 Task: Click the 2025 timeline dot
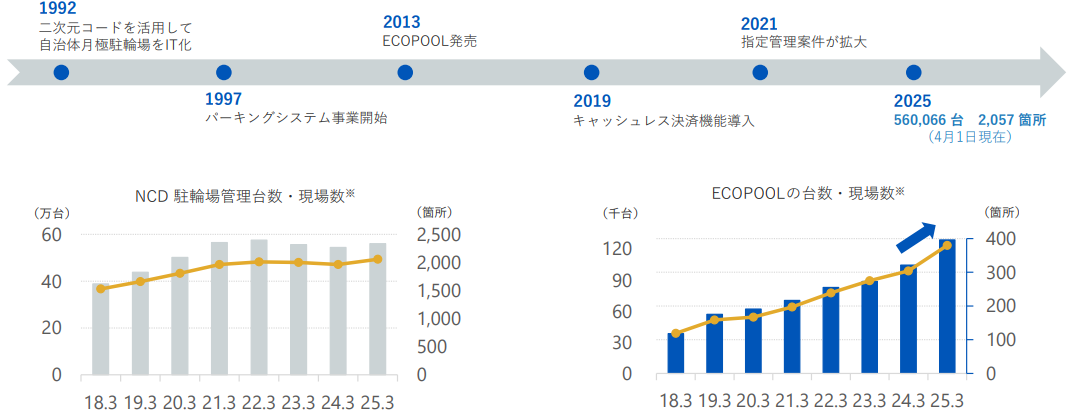tap(913, 72)
